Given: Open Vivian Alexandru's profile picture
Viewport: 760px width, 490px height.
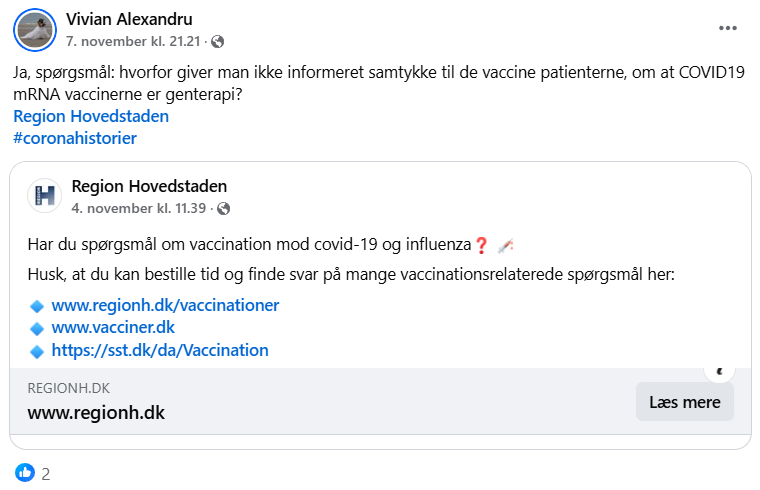Looking at the screenshot, I should click(x=35, y=30).
